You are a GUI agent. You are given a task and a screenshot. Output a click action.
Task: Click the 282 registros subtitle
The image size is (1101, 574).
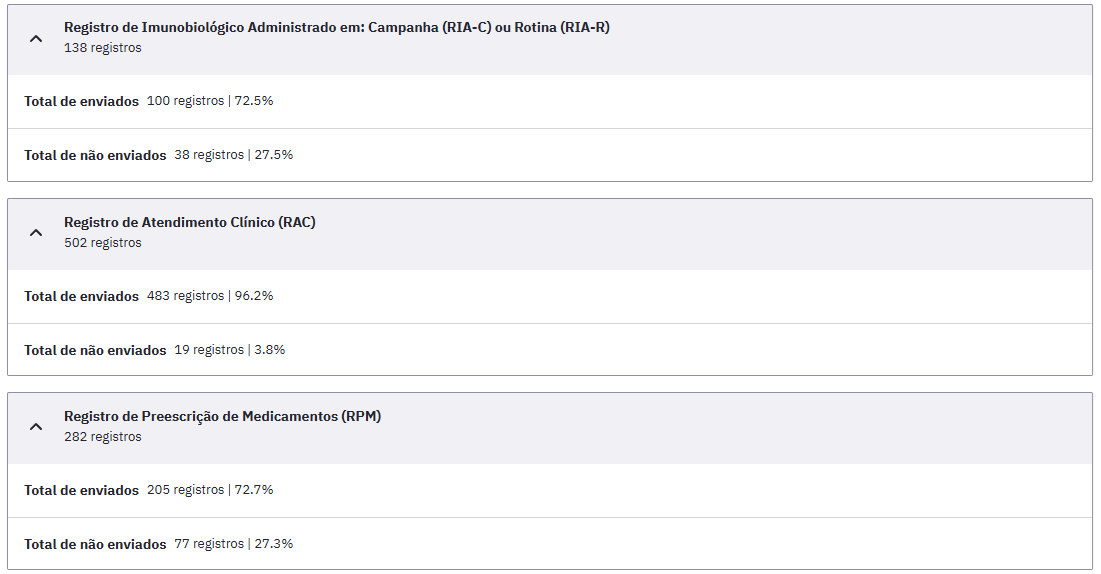(103, 436)
